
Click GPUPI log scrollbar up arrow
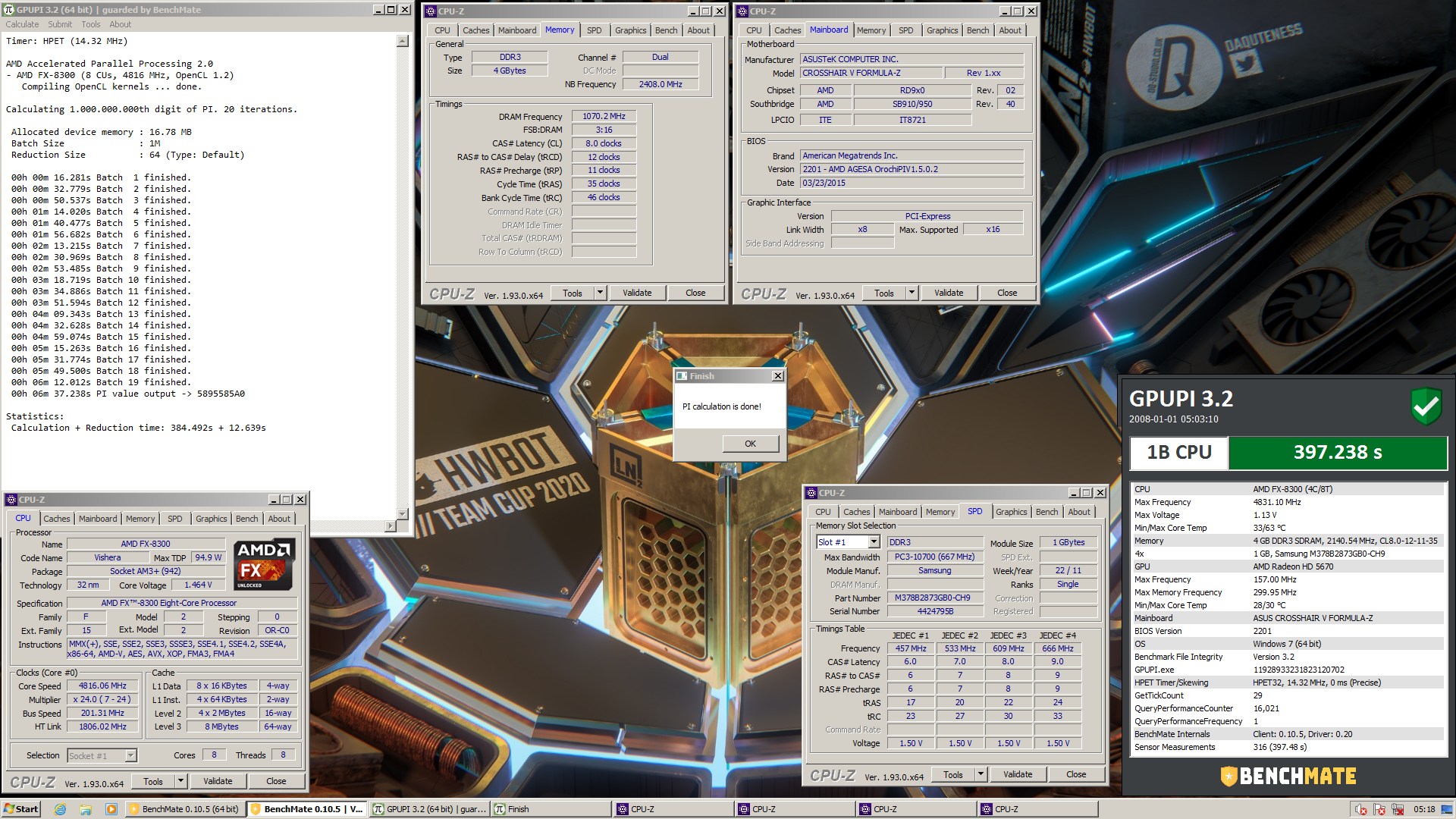[x=403, y=42]
